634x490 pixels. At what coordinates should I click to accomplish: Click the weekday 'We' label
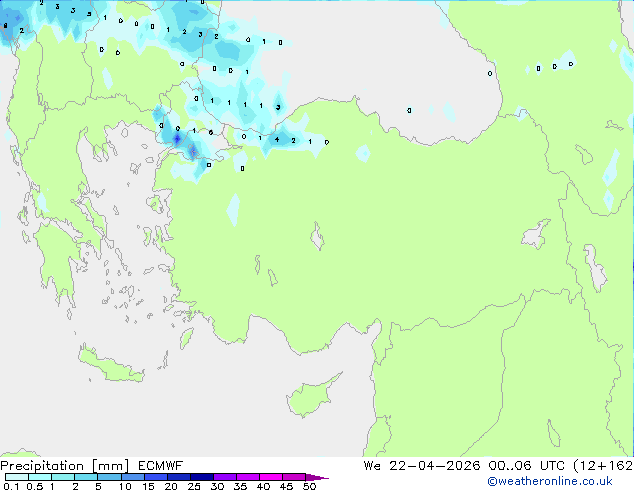click(x=372, y=466)
